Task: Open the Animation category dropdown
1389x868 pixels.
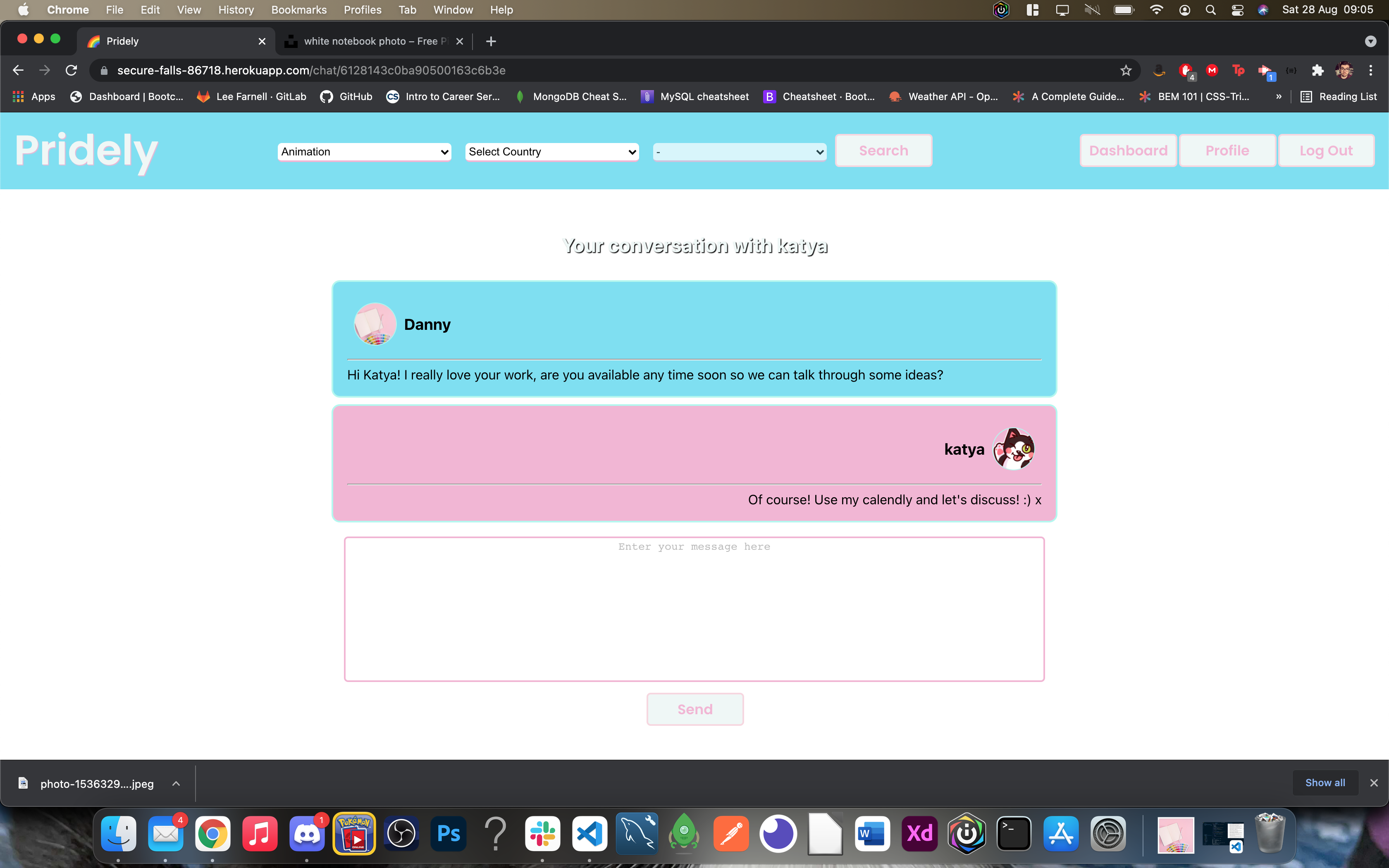Action: pos(365,152)
